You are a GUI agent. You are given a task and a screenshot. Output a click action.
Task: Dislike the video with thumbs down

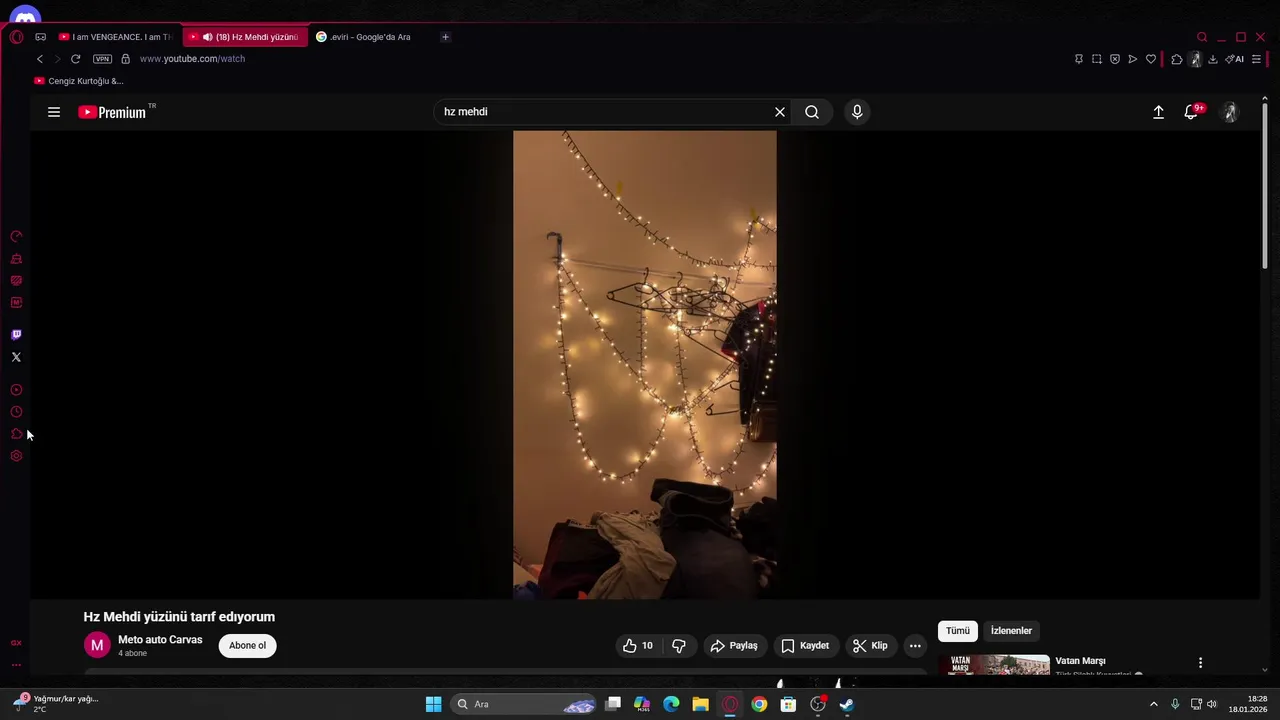[679, 646]
